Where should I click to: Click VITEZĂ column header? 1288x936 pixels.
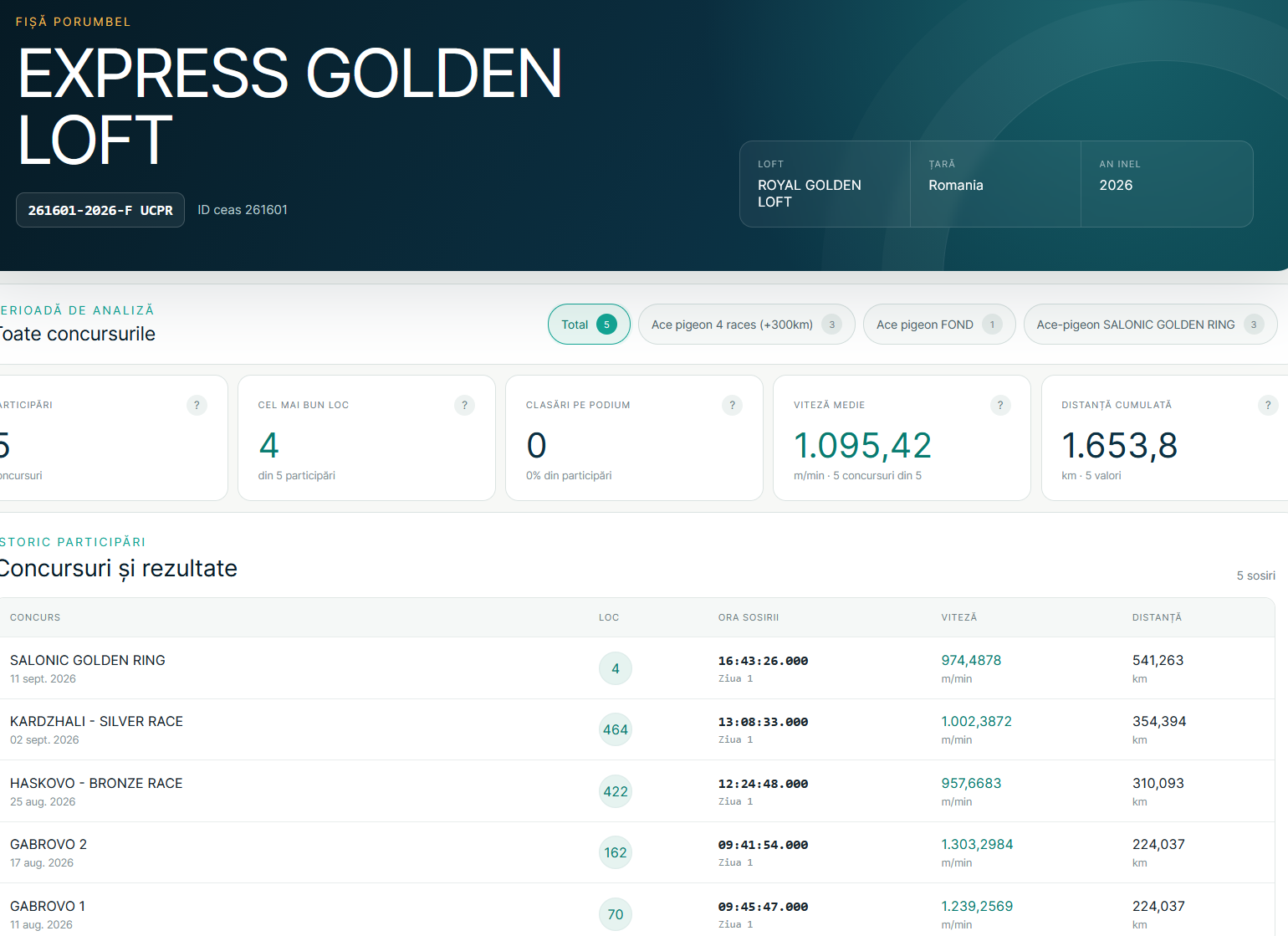(x=959, y=617)
